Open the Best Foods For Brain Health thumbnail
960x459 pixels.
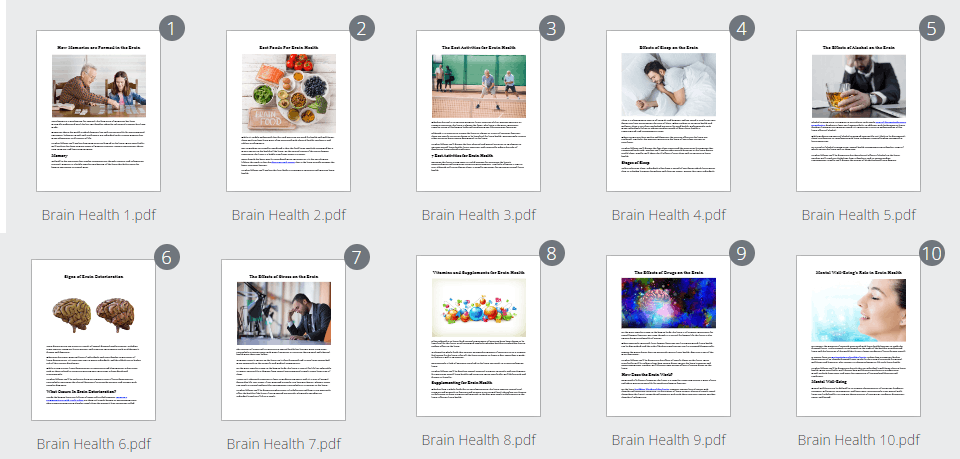289,110
